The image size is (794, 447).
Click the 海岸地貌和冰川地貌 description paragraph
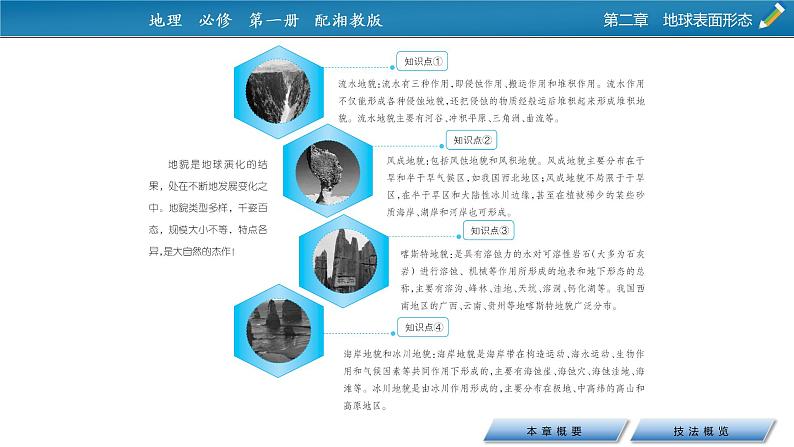point(494,380)
